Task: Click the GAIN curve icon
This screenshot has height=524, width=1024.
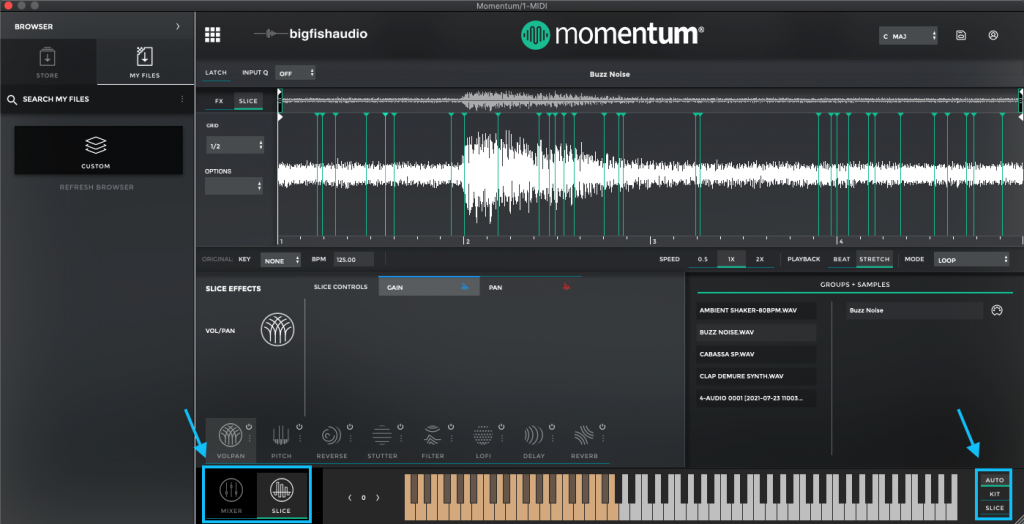Action: 465,287
